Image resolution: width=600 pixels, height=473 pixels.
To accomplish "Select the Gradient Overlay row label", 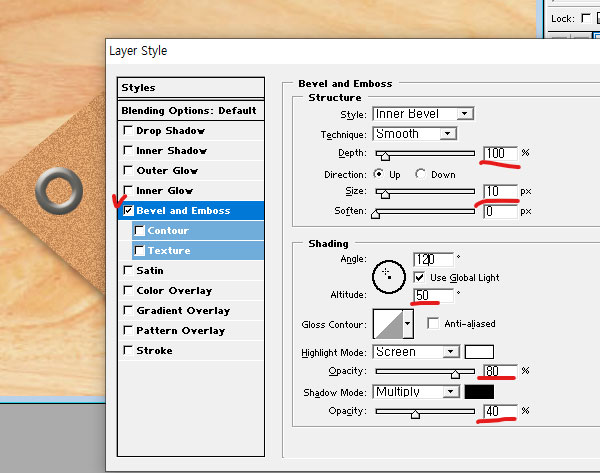I will click(x=183, y=311).
